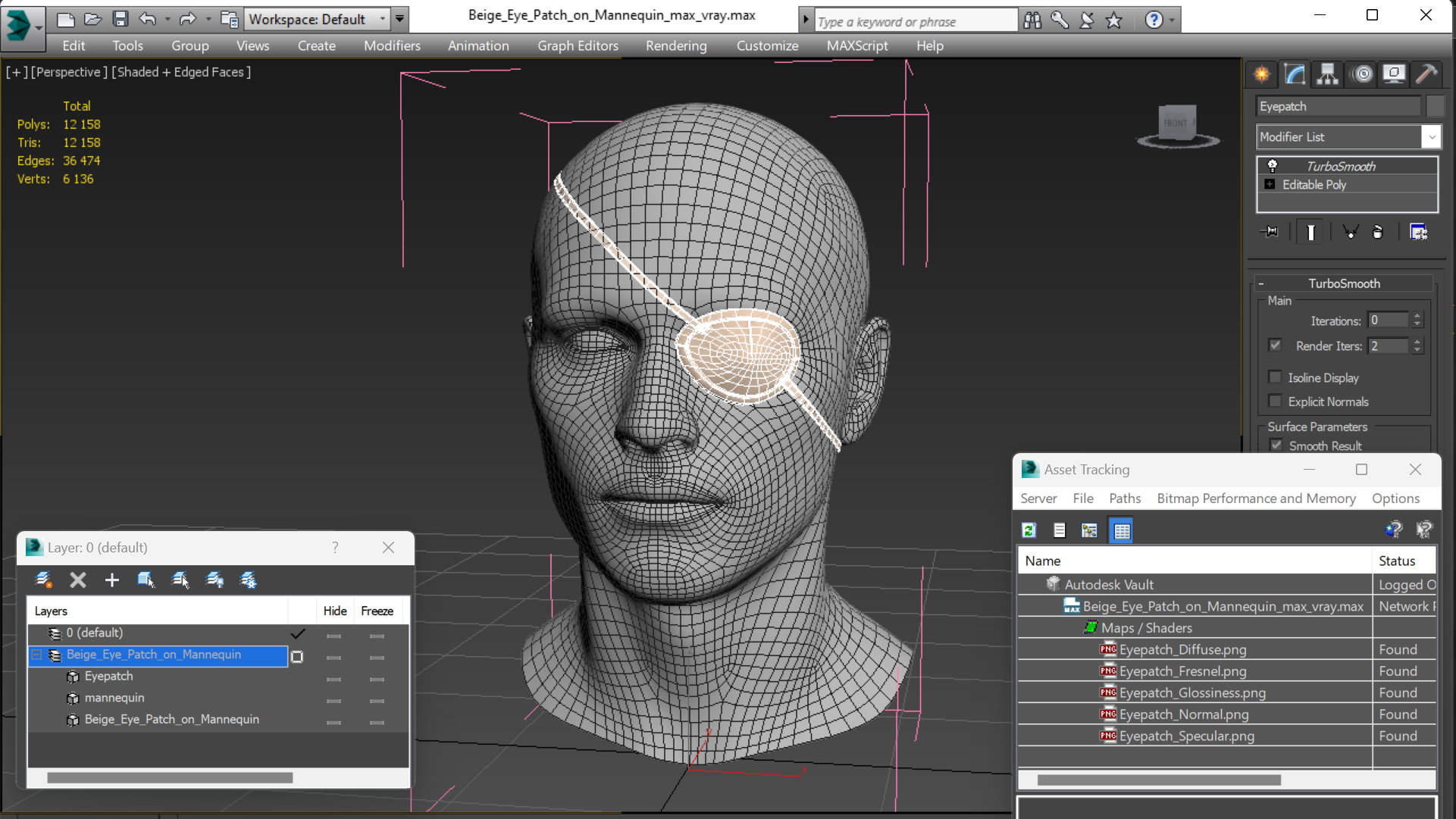Viewport: 1456px width, 819px height.
Task: Open the Utilities hammer panel tab
Action: tap(1426, 73)
